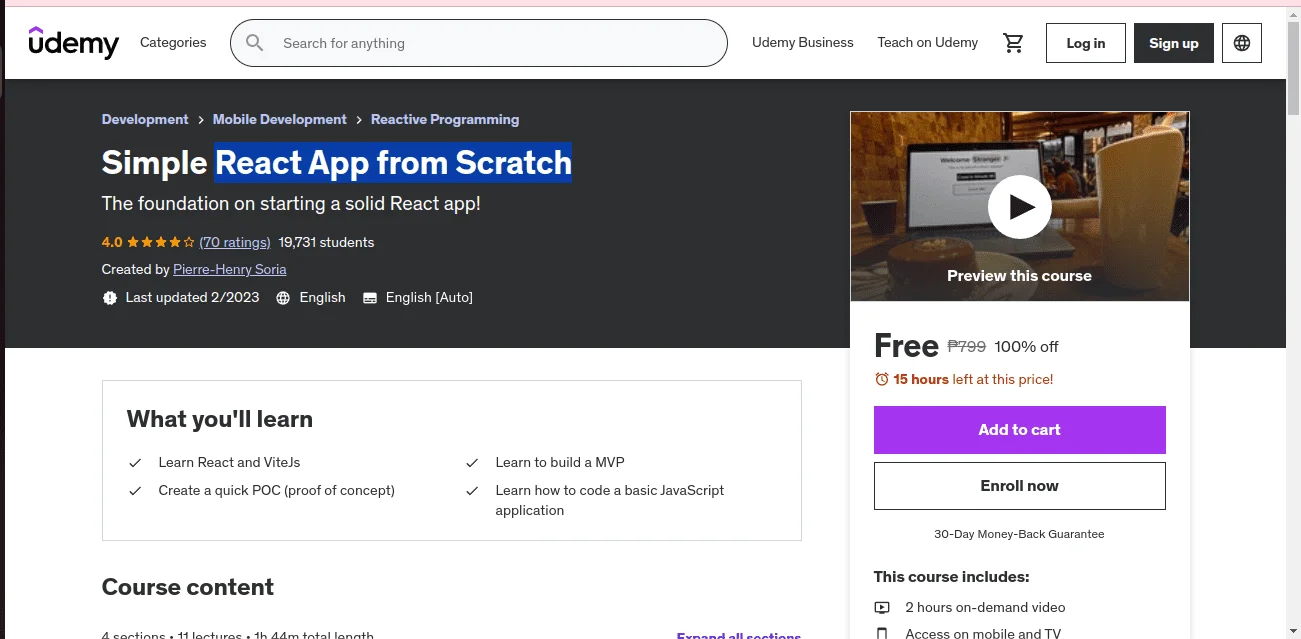Open the shopping cart icon
This screenshot has height=639, width=1301.
(1013, 43)
